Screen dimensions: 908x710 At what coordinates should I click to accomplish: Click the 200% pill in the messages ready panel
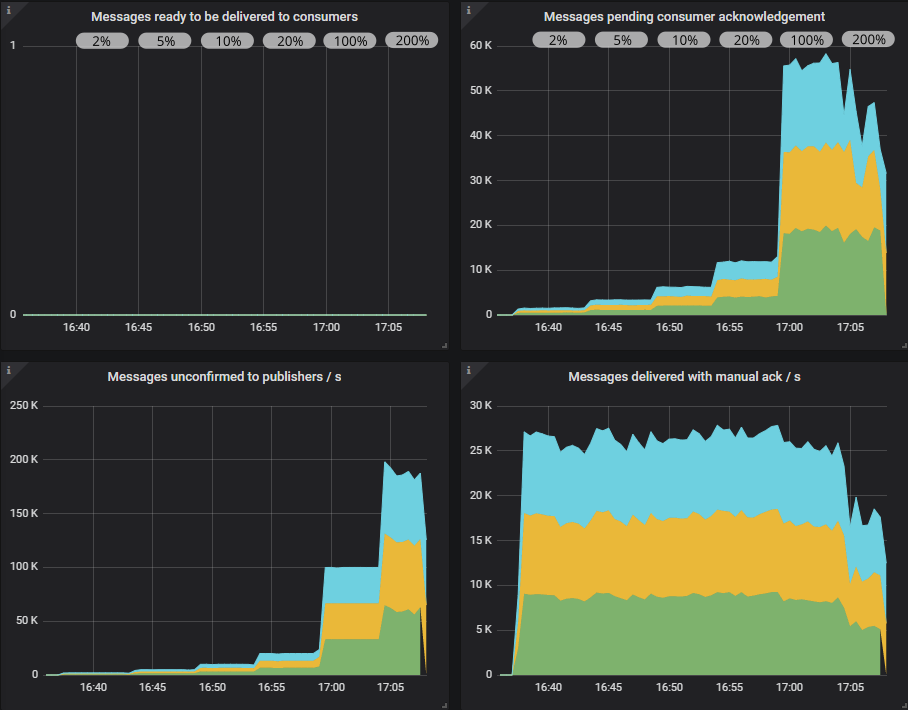411,40
